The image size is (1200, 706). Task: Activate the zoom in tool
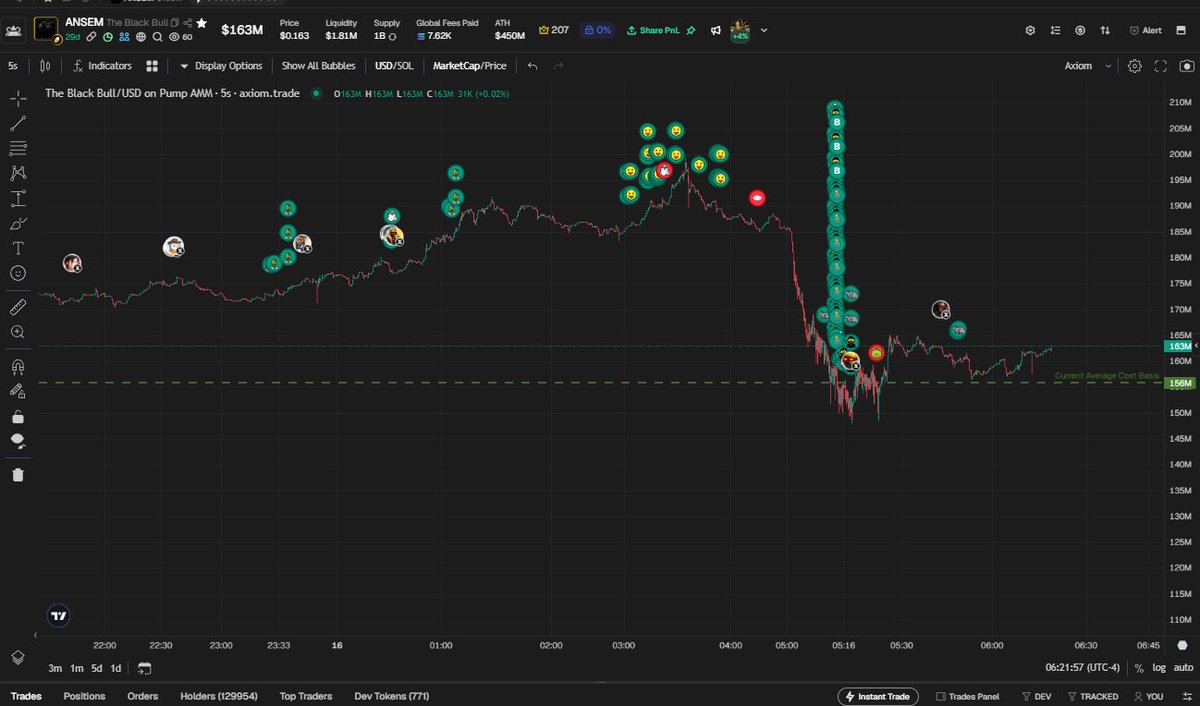[x=17, y=331]
